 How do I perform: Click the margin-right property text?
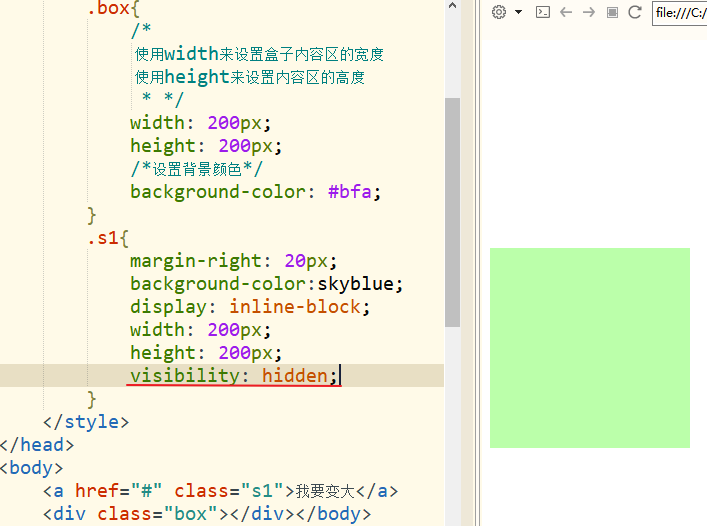(196, 261)
